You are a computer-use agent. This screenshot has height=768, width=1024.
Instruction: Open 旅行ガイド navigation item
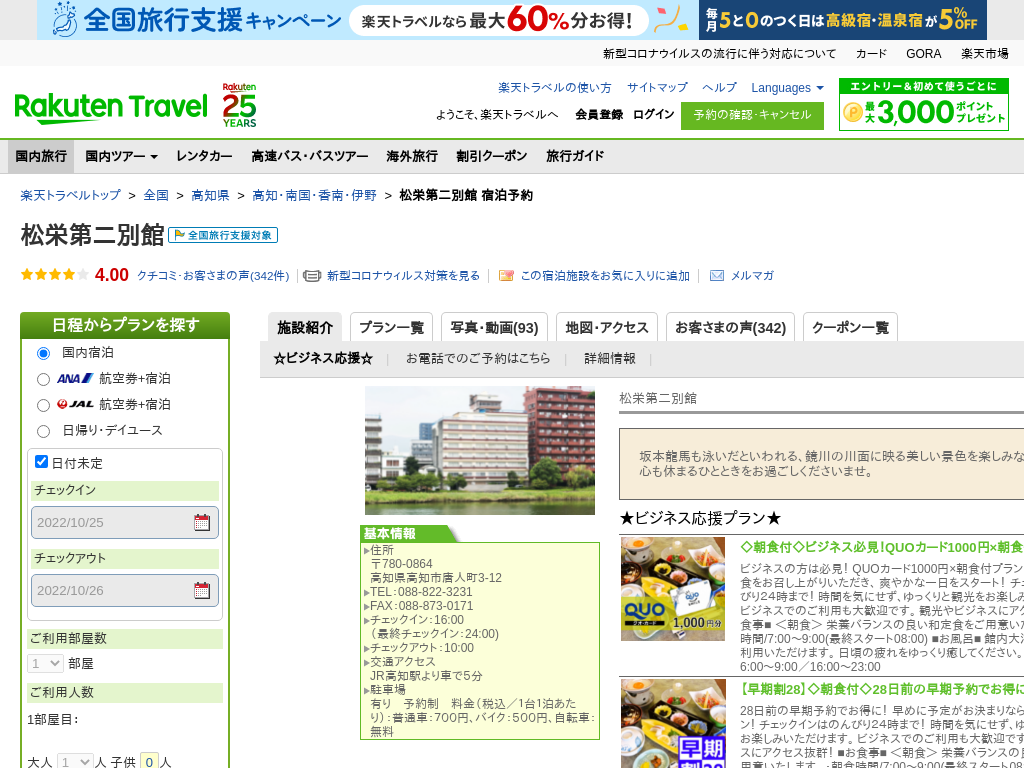point(575,156)
